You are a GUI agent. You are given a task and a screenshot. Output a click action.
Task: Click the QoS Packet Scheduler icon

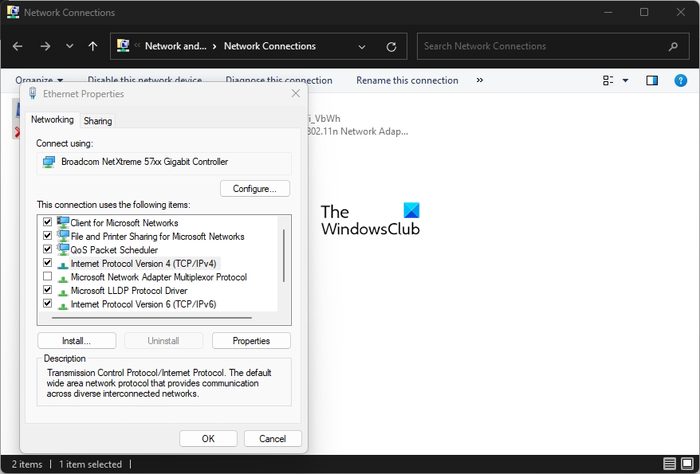click(x=63, y=249)
